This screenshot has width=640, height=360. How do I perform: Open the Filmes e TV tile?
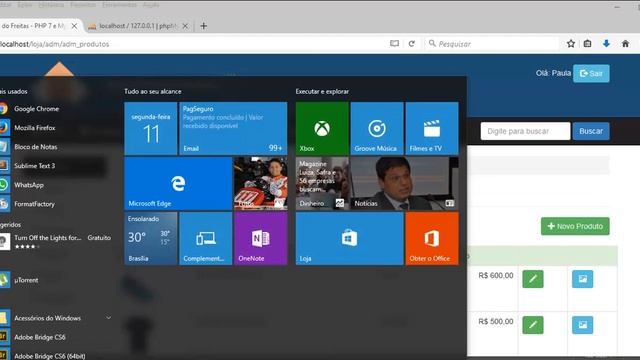432,128
